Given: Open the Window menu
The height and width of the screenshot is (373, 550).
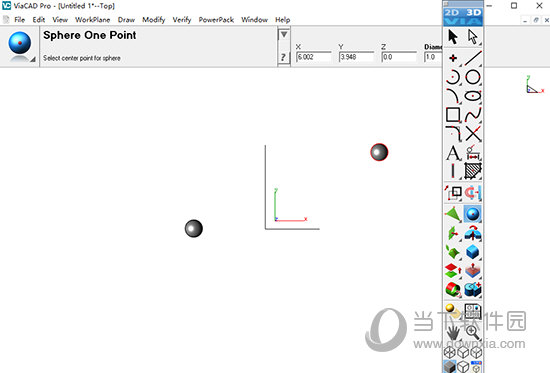Looking at the screenshot, I should (254, 20).
